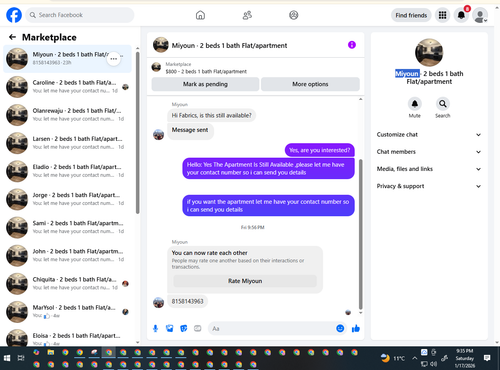The width and height of the screenshot is (500, 370).
Task: Open the Chiquita conversation
Action: point(68,283)
